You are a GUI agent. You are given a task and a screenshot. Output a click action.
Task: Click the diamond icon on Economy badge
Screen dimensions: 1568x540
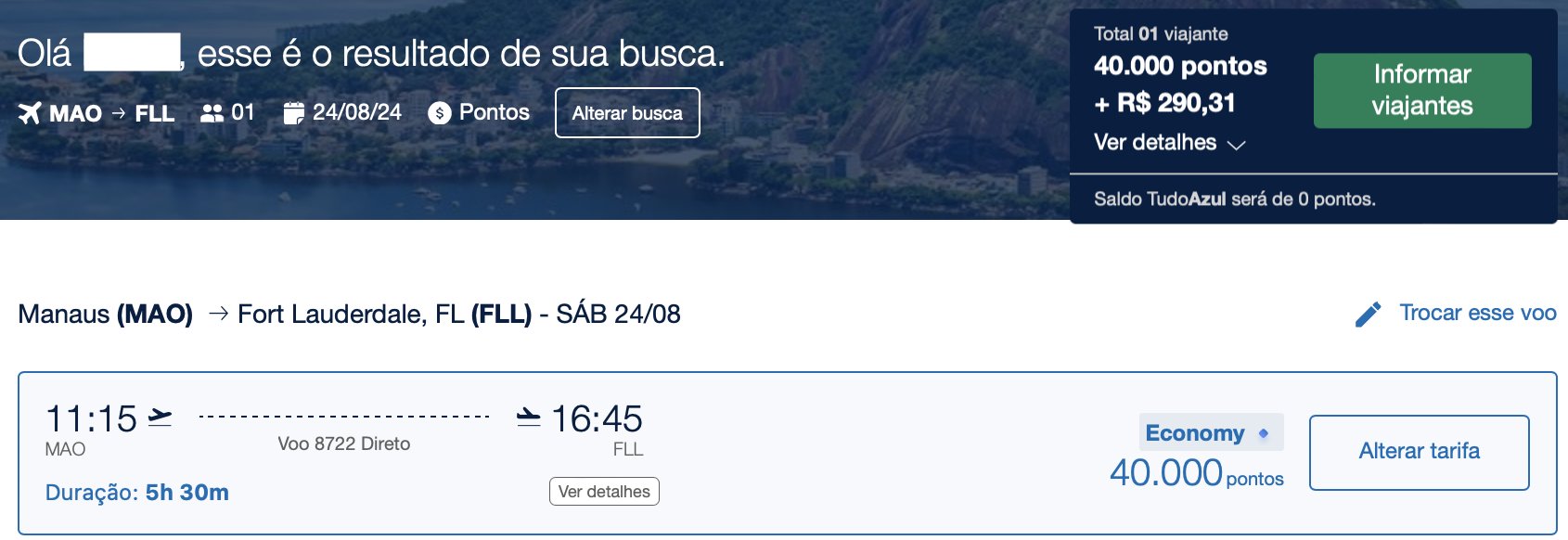coord(1264,433)
